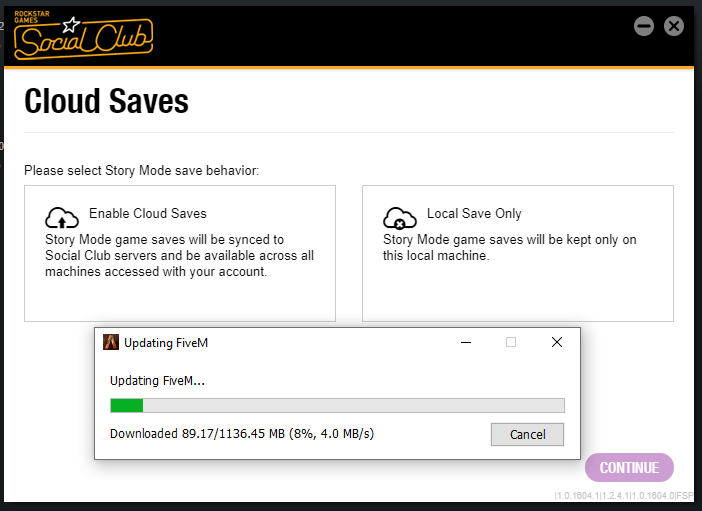702x511 pixels.
Task: Click the FiveM icon in updater title bar
Action: 111,342
